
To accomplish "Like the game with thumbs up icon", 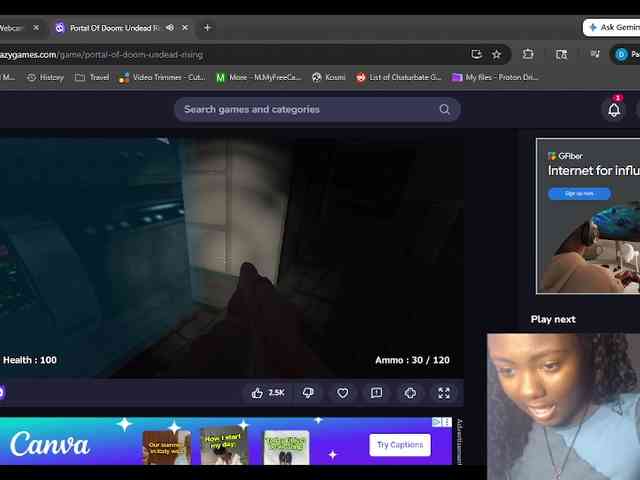I will point(257,393).
